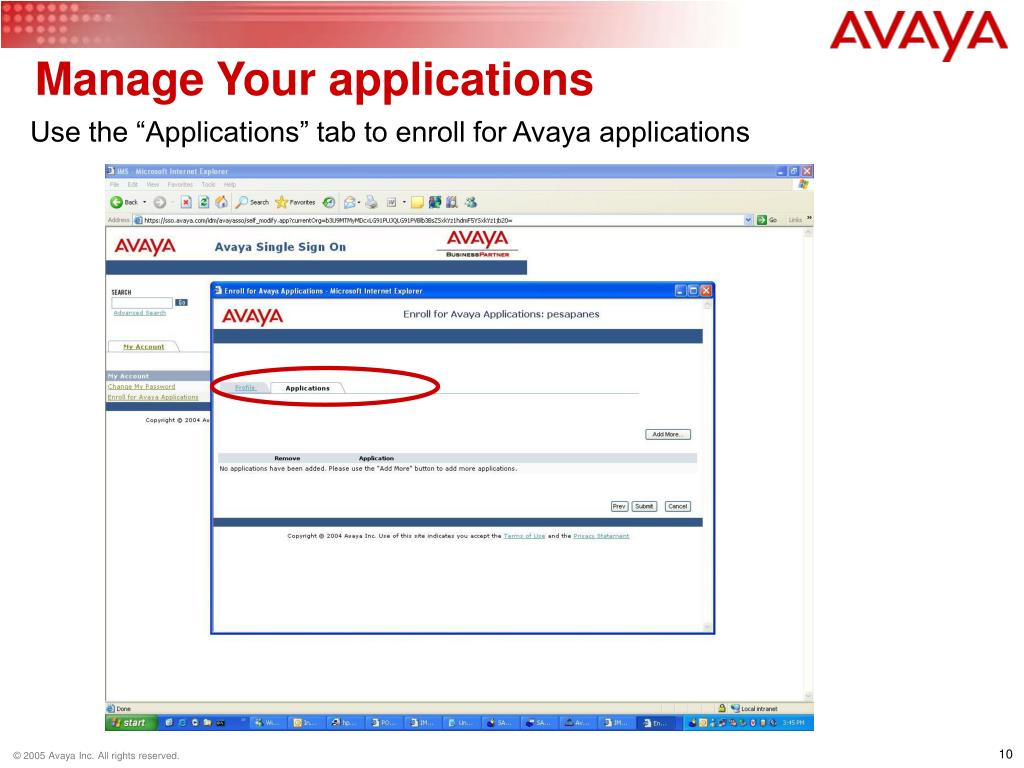1024x768 pixels.
Task: Open the Back button history dropdown arrow
Action: click(144, 202)
